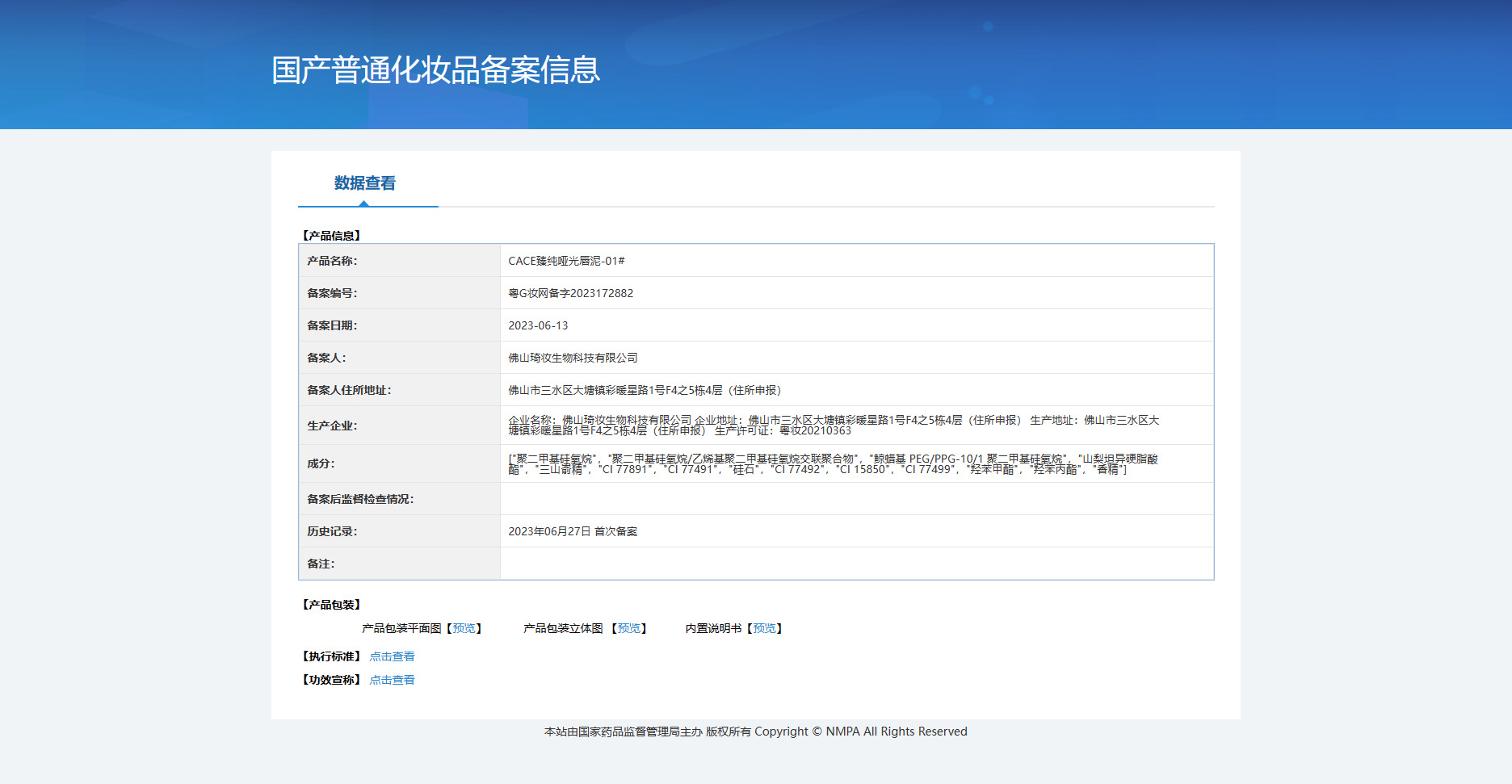Click the NMPA copyright footer text
Screen dimensions: 1512x784
pyautogui.click(x=756, y=732)
